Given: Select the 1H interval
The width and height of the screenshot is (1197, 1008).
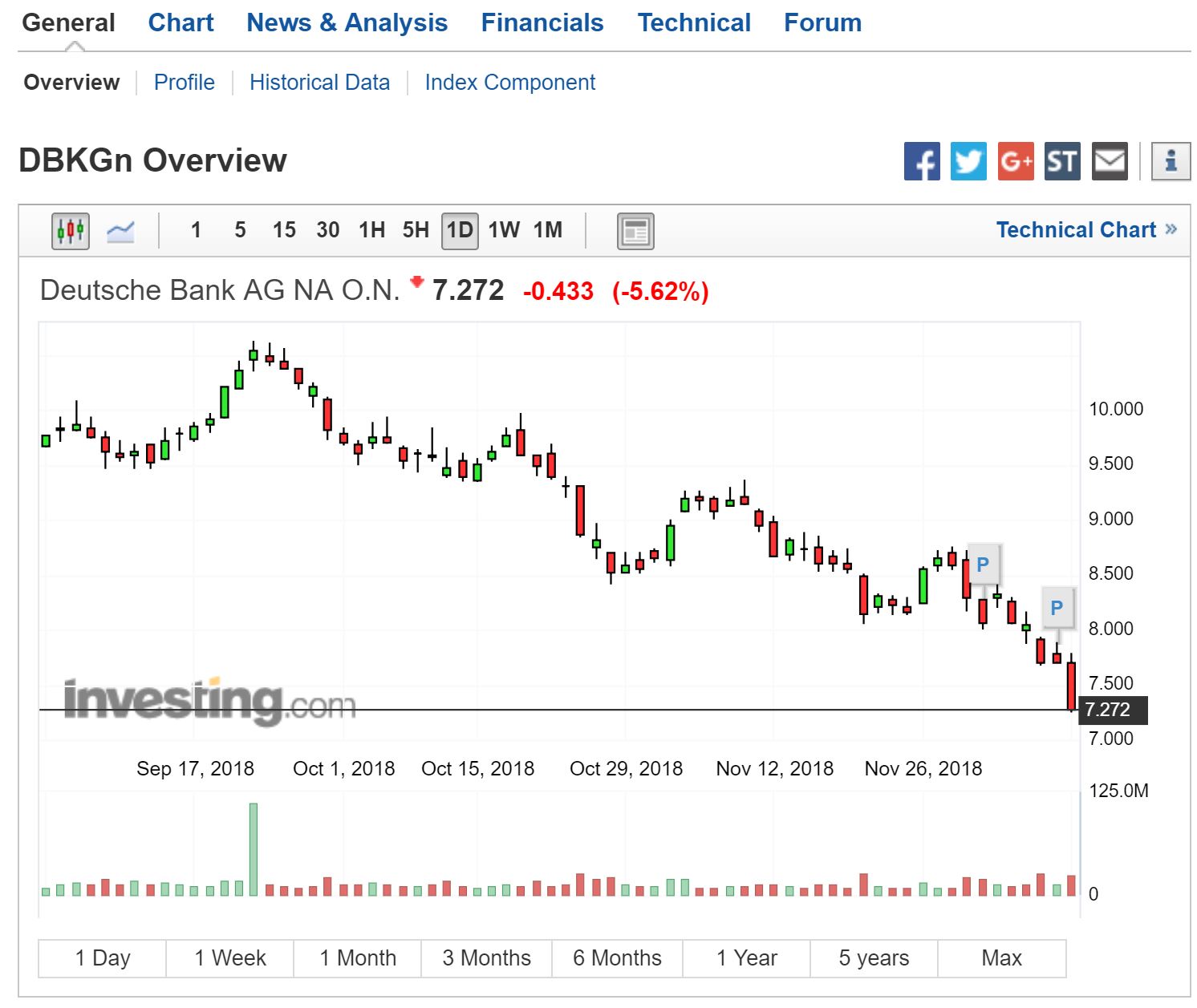Looking at the screenshot, I should pyautogui.click(x=372, y=231).
